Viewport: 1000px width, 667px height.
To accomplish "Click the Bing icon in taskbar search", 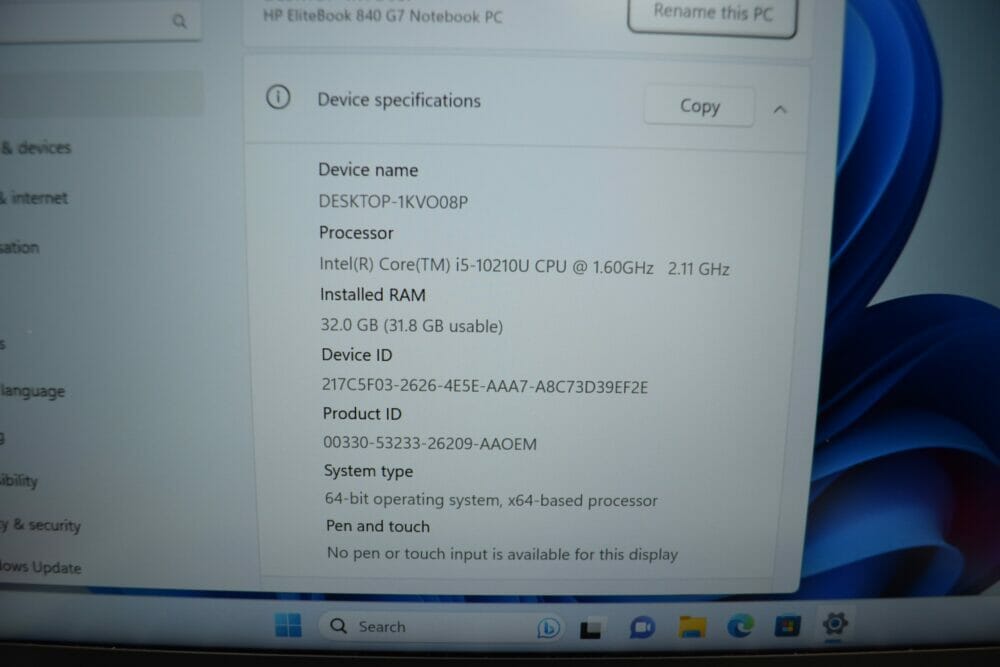I will 548,628.
